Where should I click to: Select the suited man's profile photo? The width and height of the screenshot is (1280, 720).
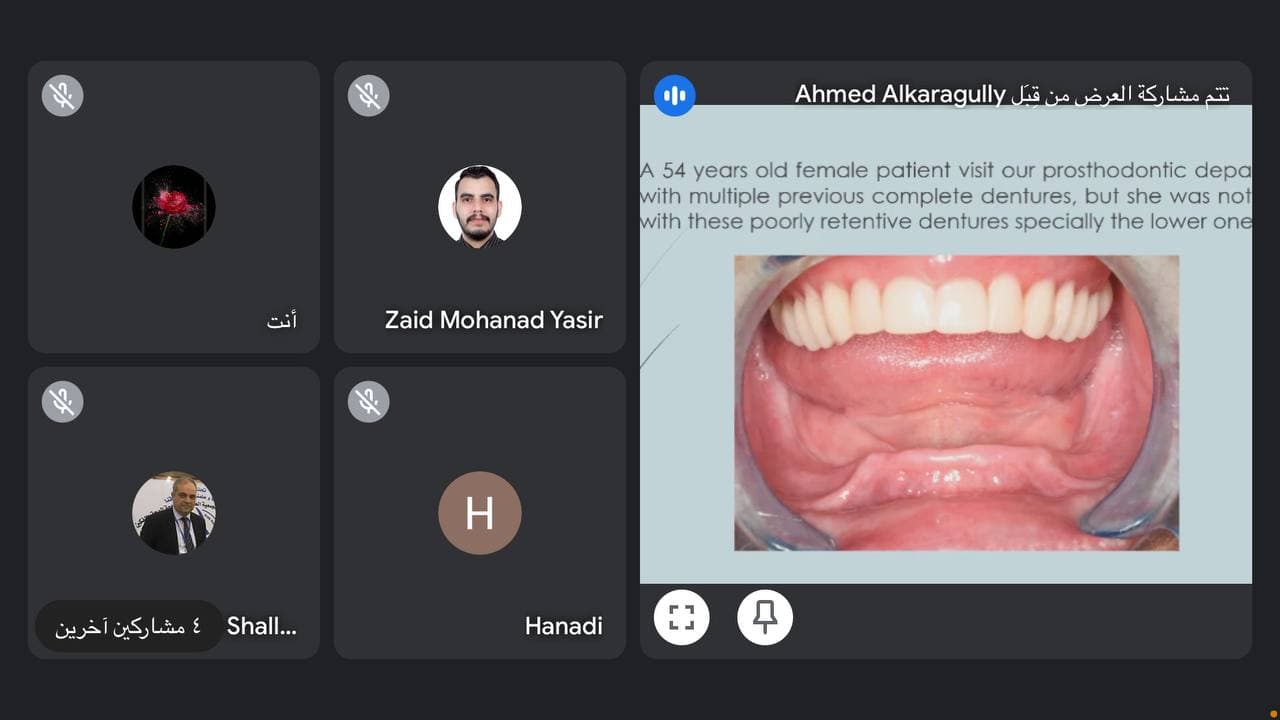174,513
